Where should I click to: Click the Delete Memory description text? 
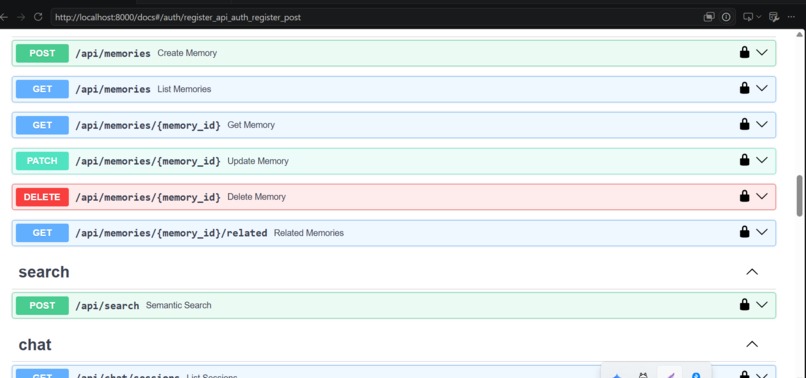tap(257, 197)
